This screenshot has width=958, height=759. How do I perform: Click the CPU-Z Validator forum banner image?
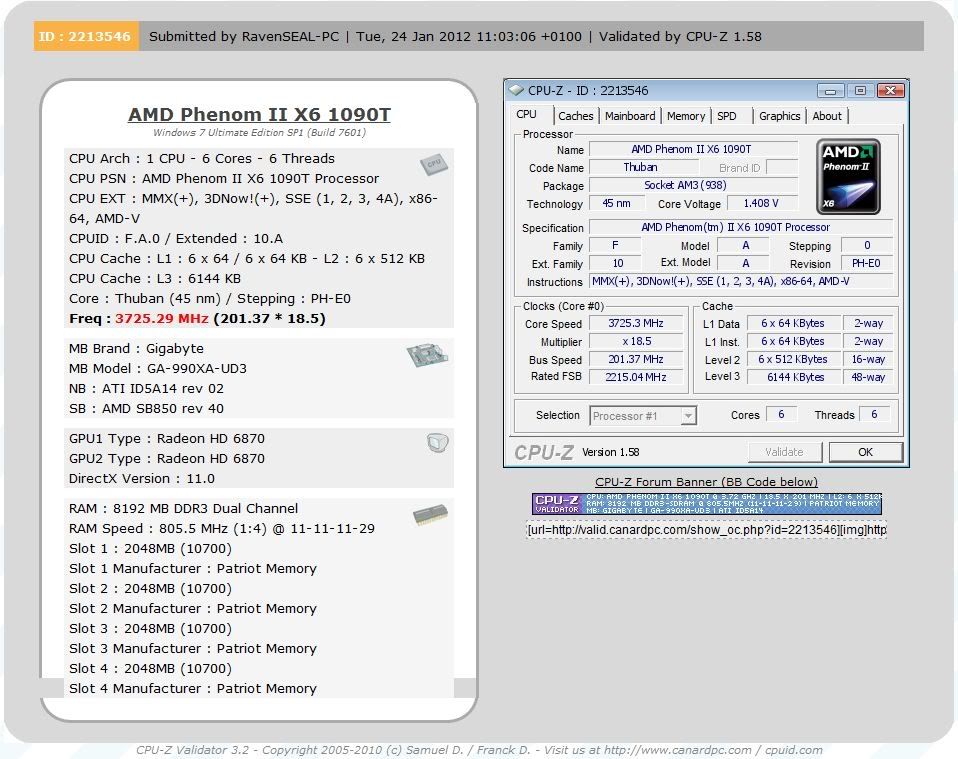click(706, 504)
